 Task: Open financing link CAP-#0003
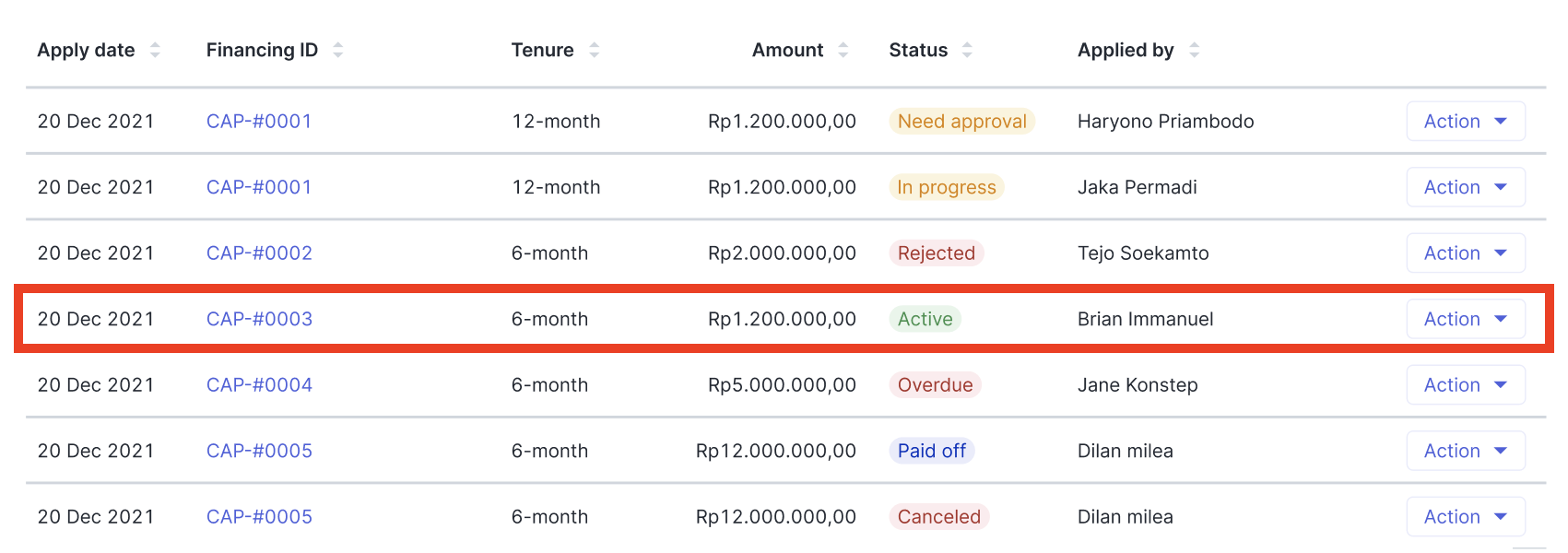[259, 319]
